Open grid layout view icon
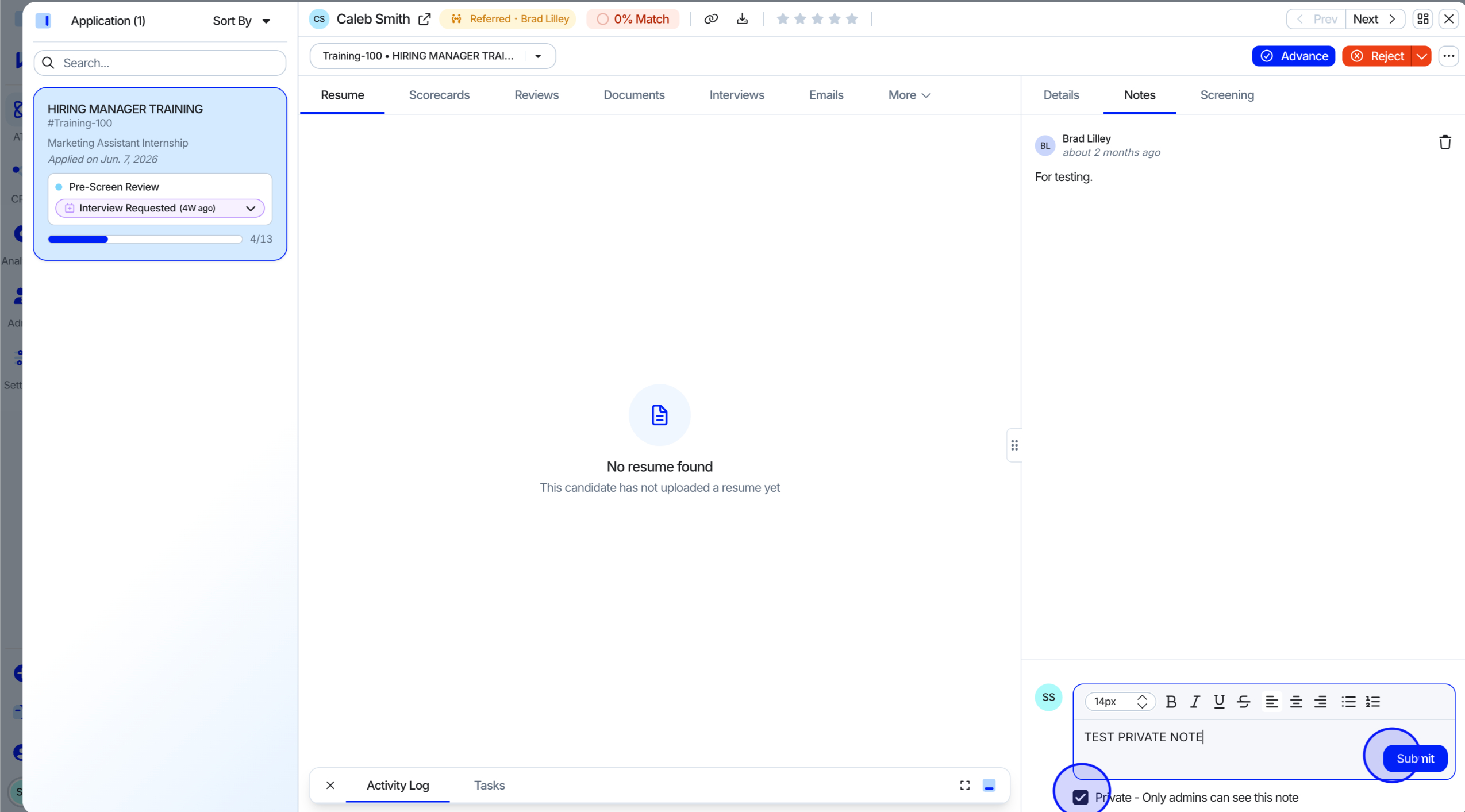This screenshot has width=1465, height=812. click(1422, 19)
